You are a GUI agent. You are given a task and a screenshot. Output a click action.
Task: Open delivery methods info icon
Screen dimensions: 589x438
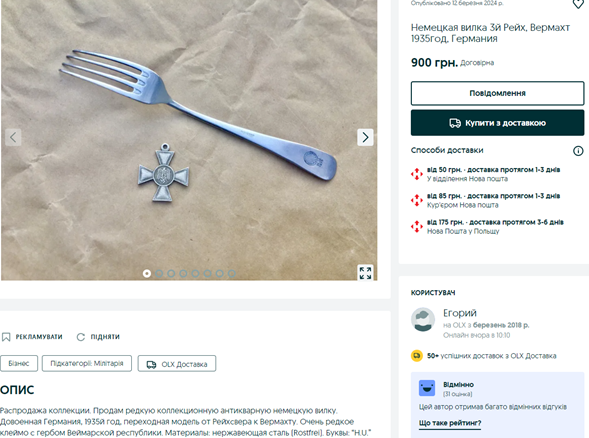[x=578, y=151]
